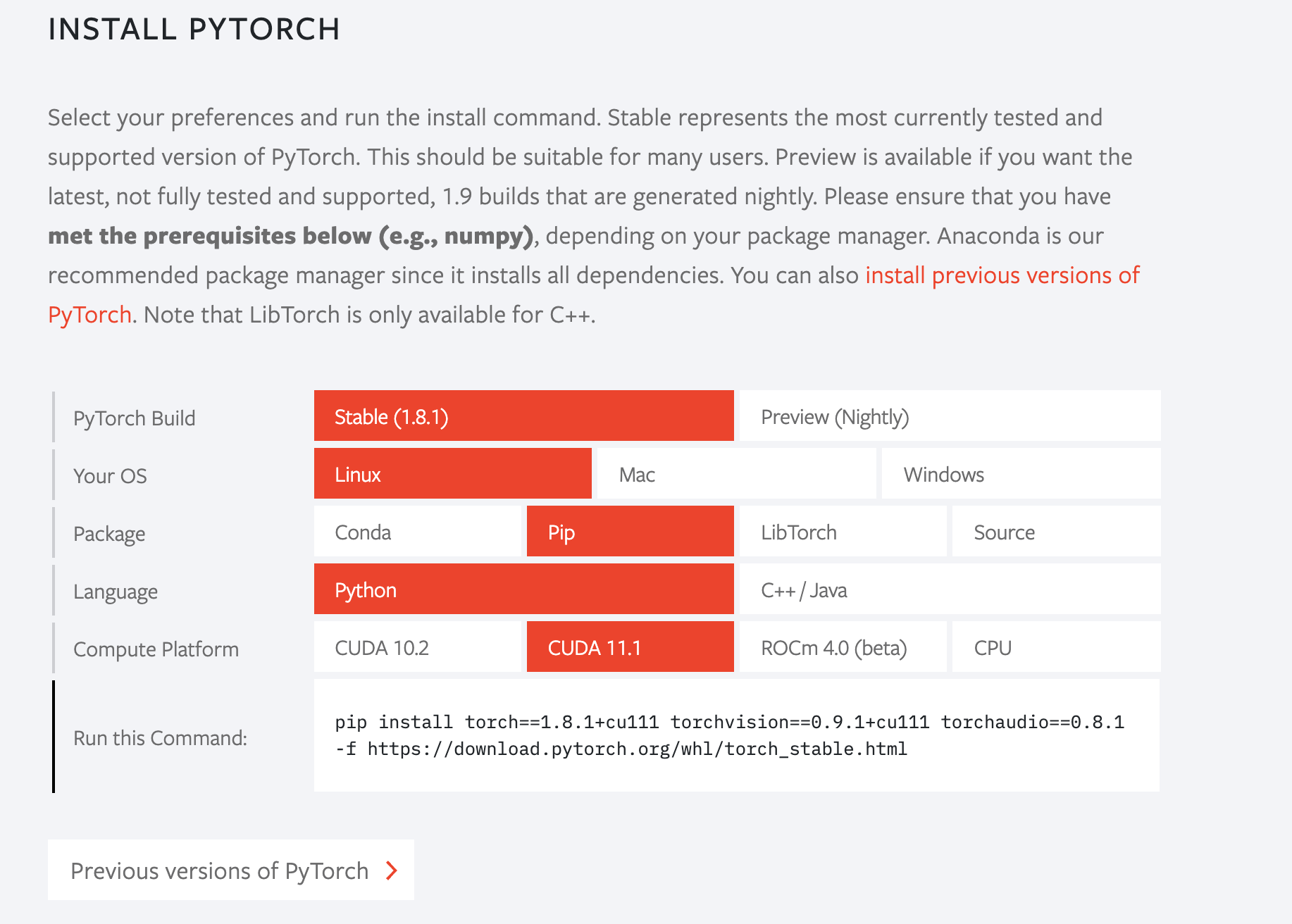Screen dimensions: 1292x924
Task: Select the Pip package option
Action: (x=629, y=532)
